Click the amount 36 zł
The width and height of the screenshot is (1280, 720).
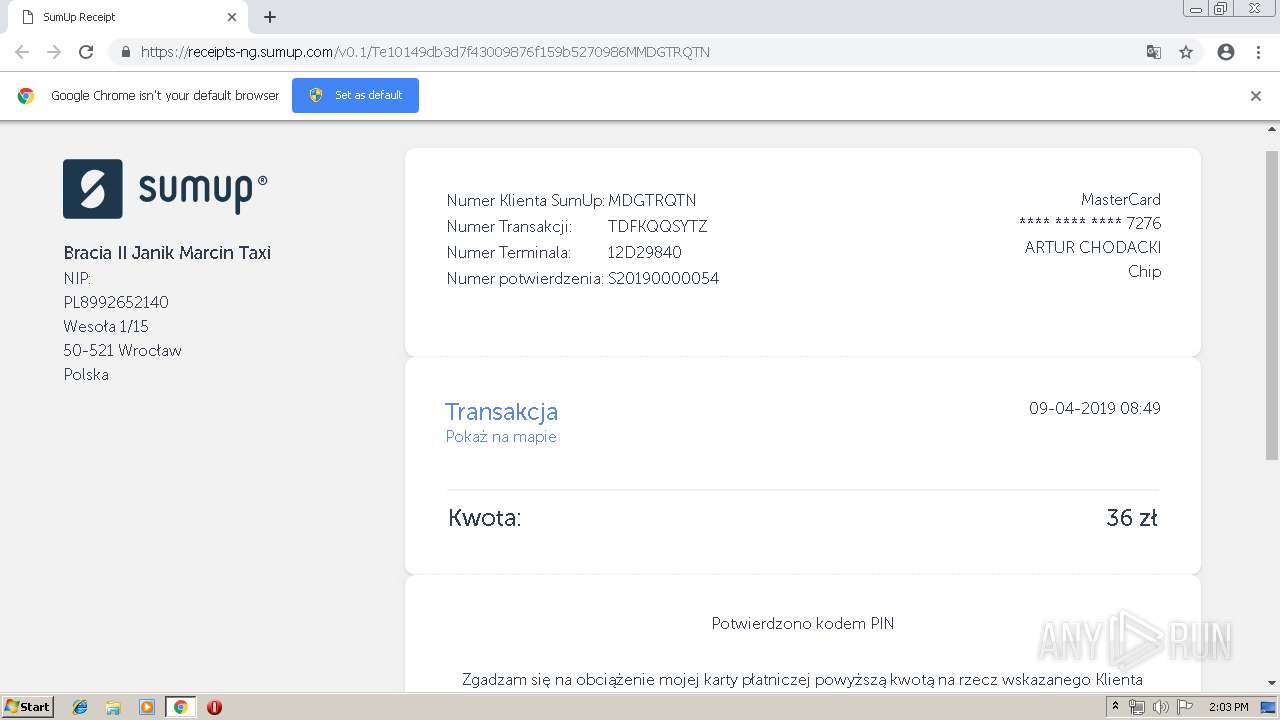point(1132,517)
